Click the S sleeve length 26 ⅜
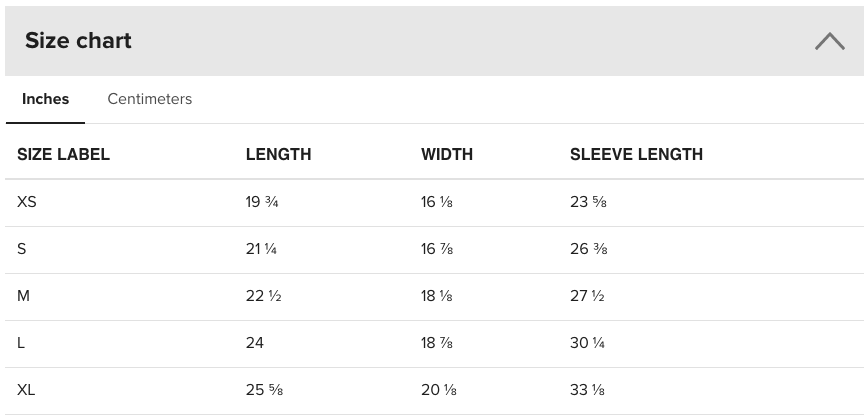 [588, 249]
